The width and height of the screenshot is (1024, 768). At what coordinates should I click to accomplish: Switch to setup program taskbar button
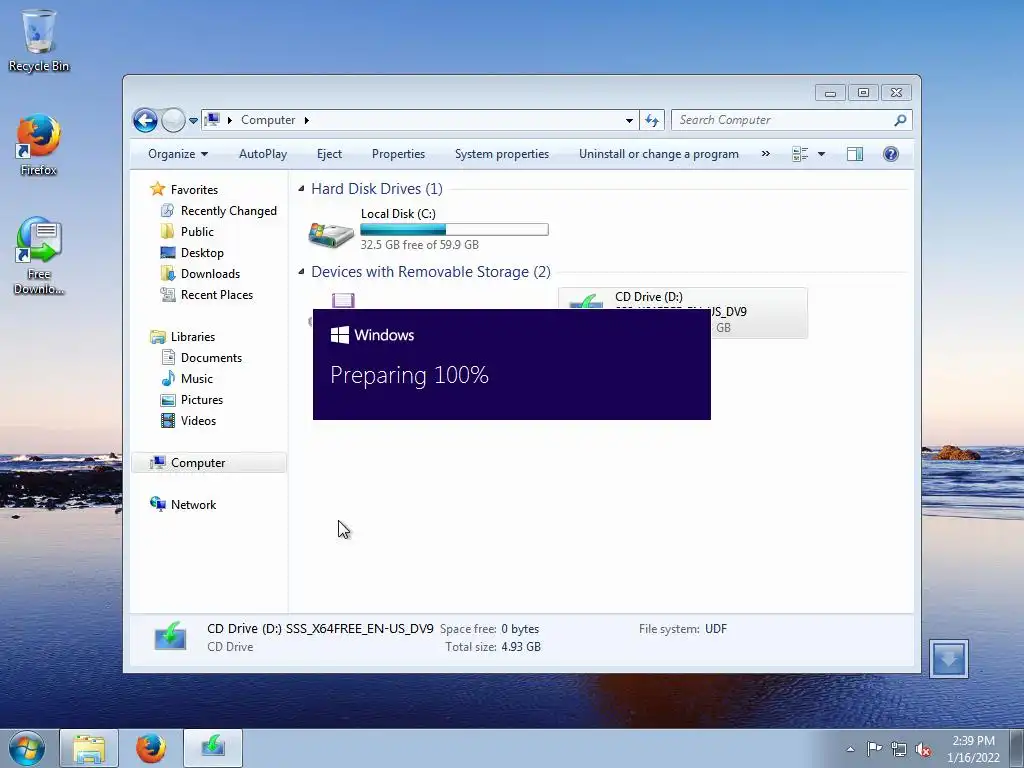[x=213, y=748]
